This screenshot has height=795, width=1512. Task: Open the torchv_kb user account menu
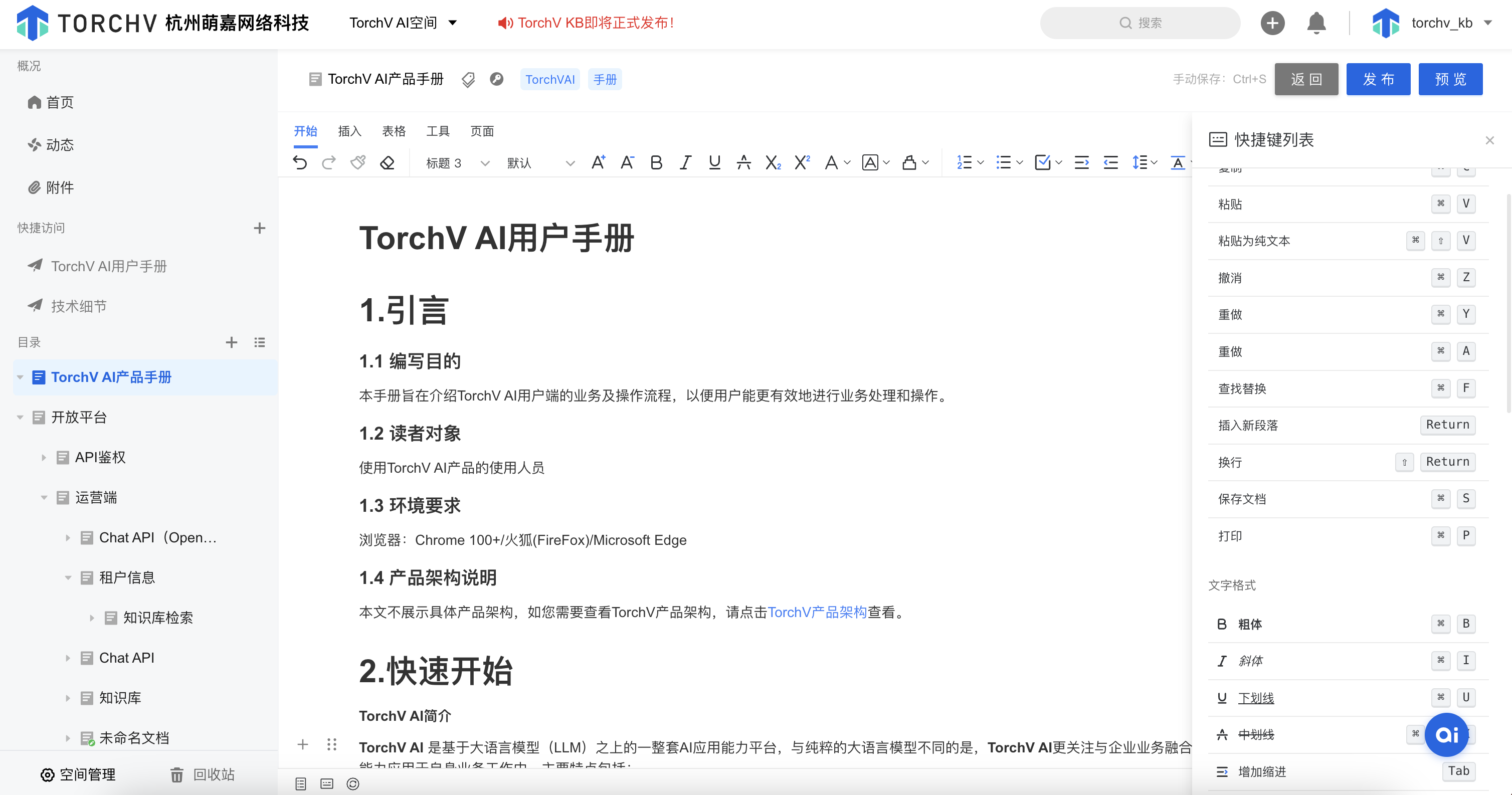tap(1432, 23)
